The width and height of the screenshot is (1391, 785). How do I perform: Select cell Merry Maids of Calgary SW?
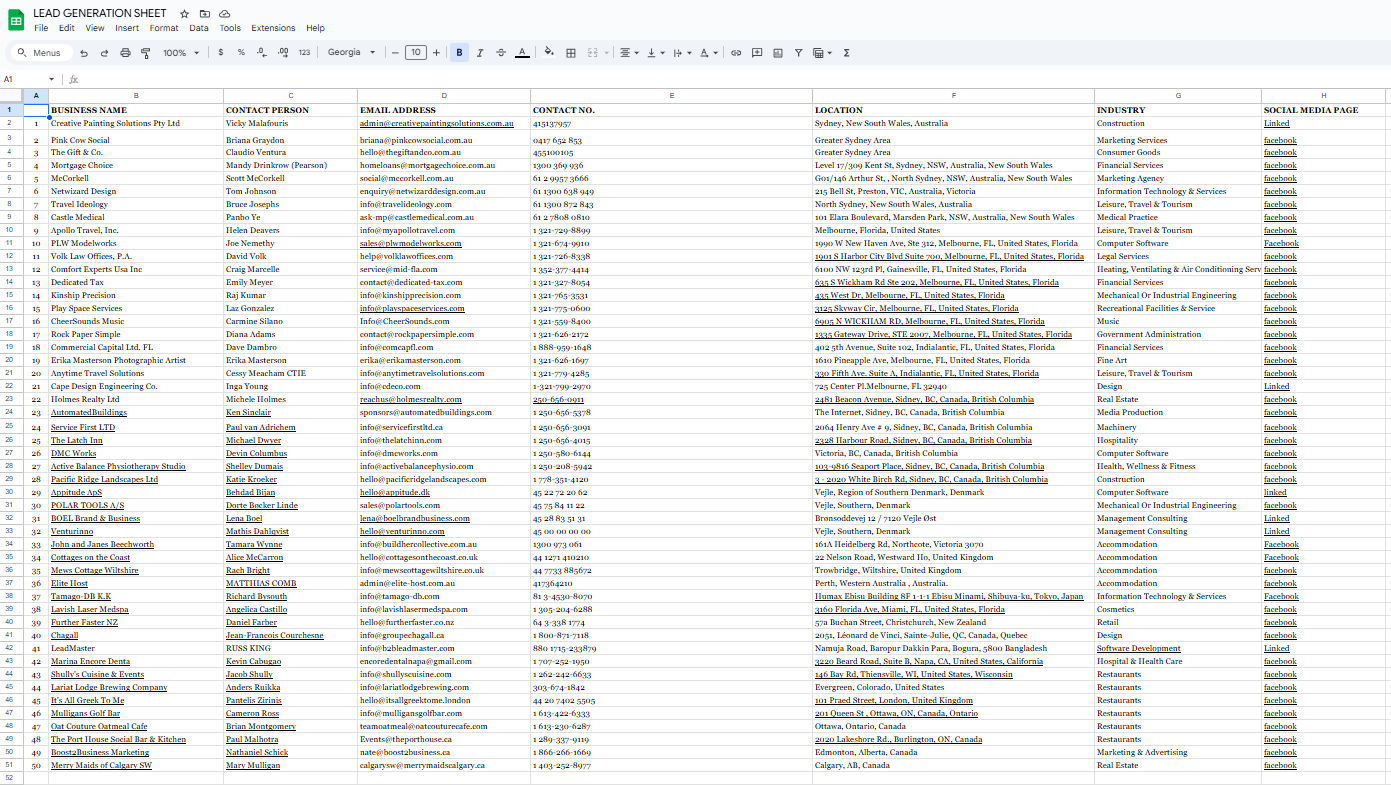[x=136, y=766]
